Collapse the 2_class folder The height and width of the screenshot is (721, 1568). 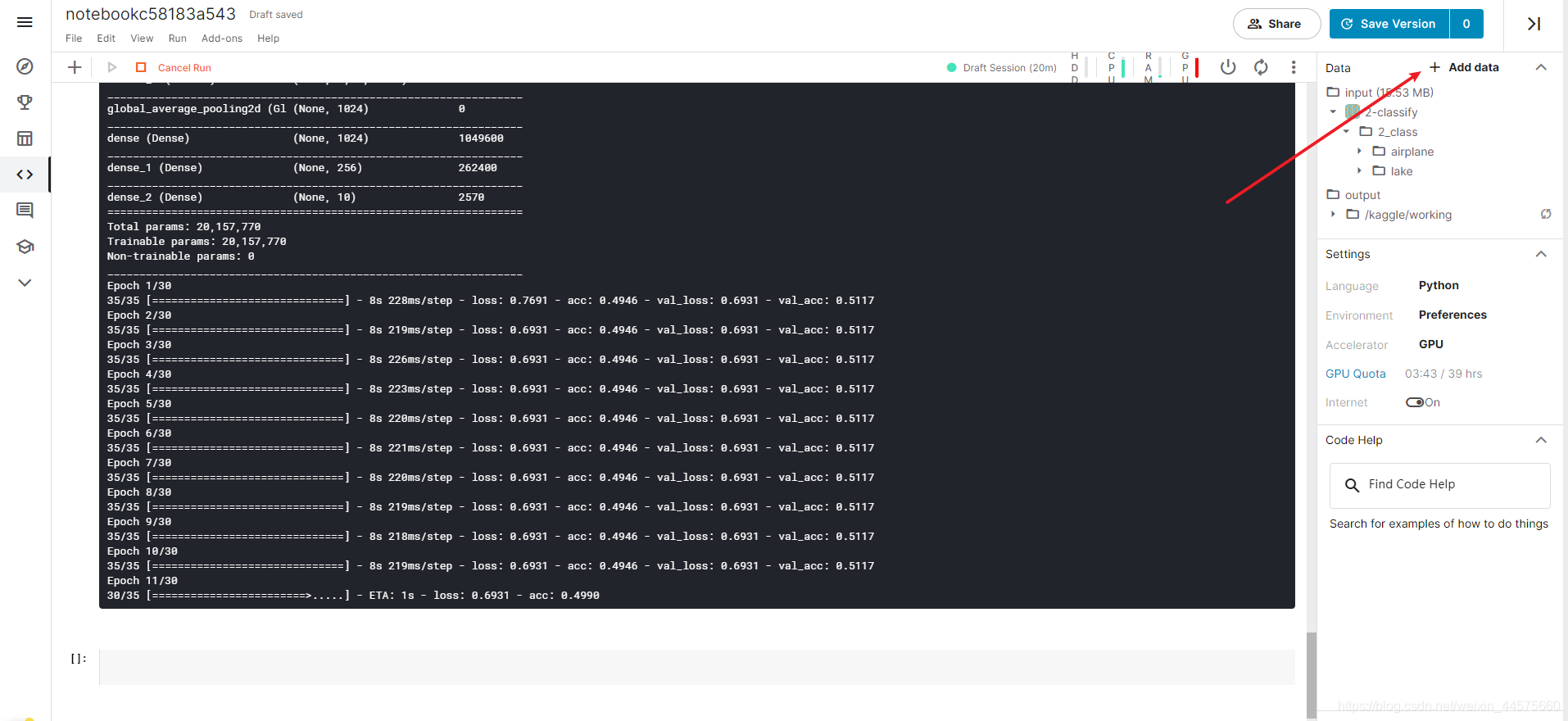pyautogui.click(x=1346, y=132)
